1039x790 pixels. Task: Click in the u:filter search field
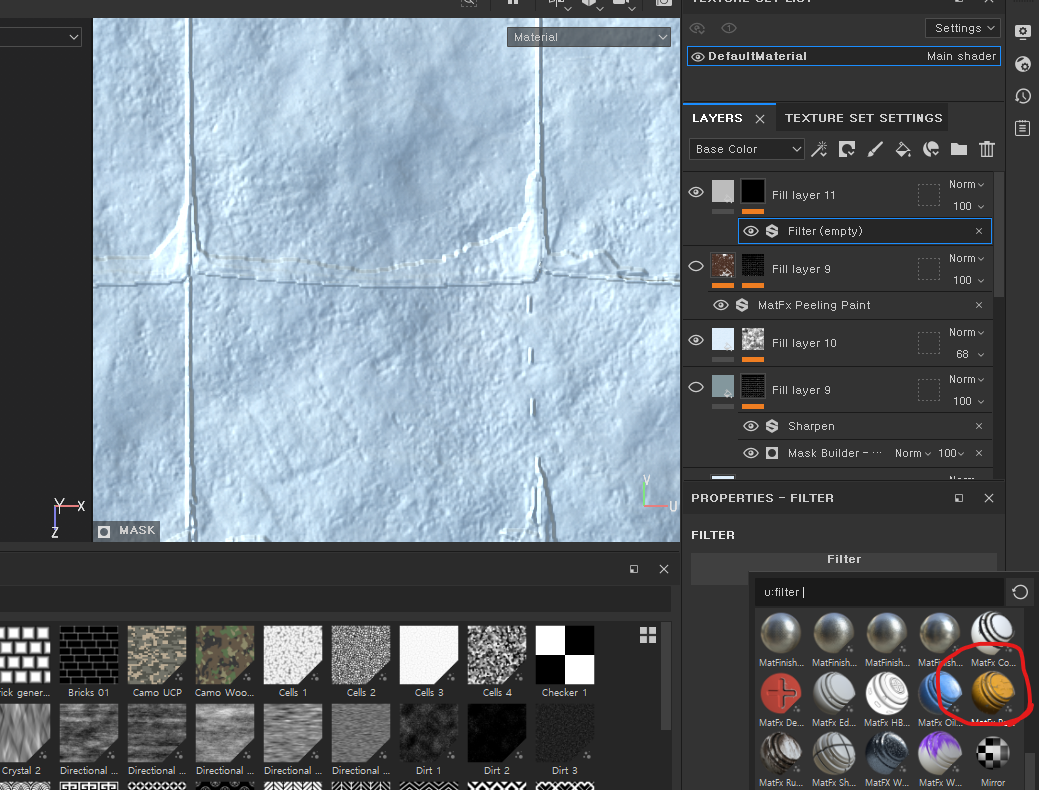(x=879, y=592)
